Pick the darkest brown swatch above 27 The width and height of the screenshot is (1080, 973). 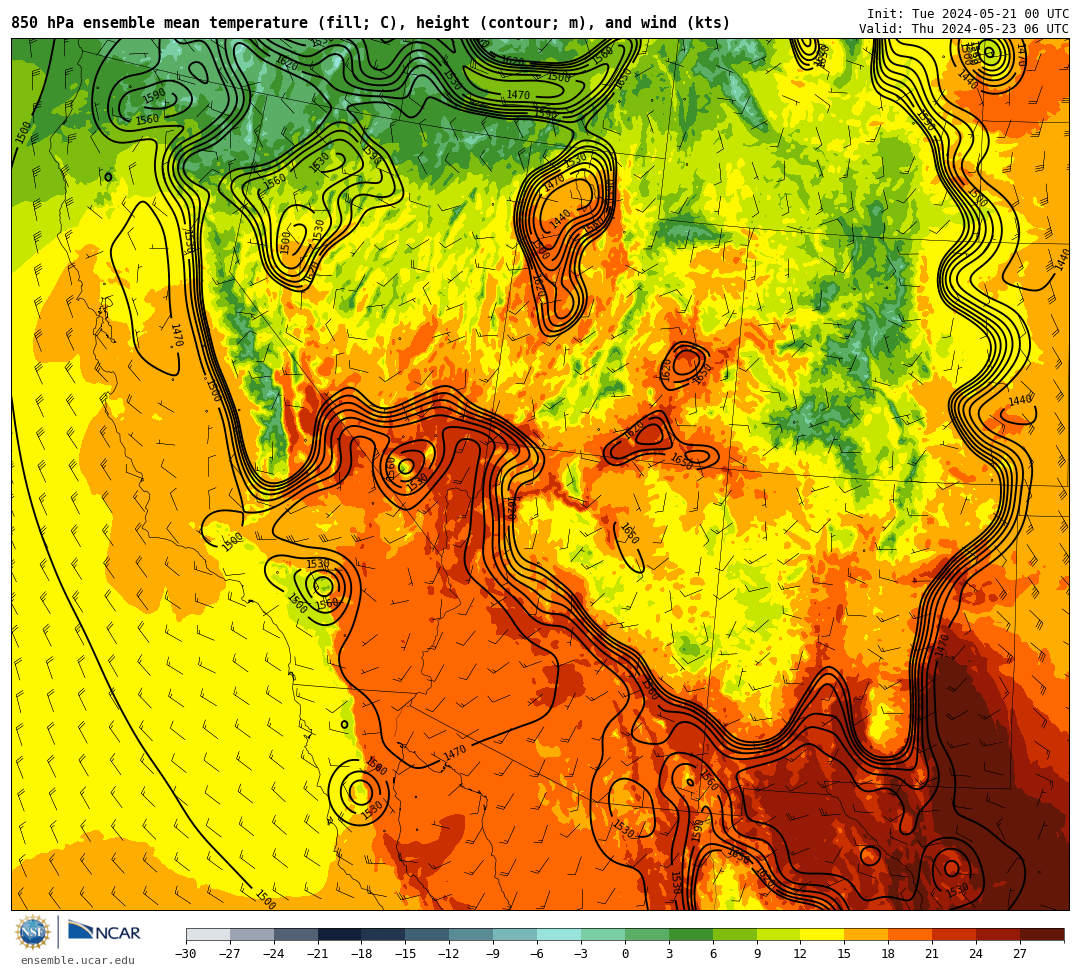point(1042,934)
